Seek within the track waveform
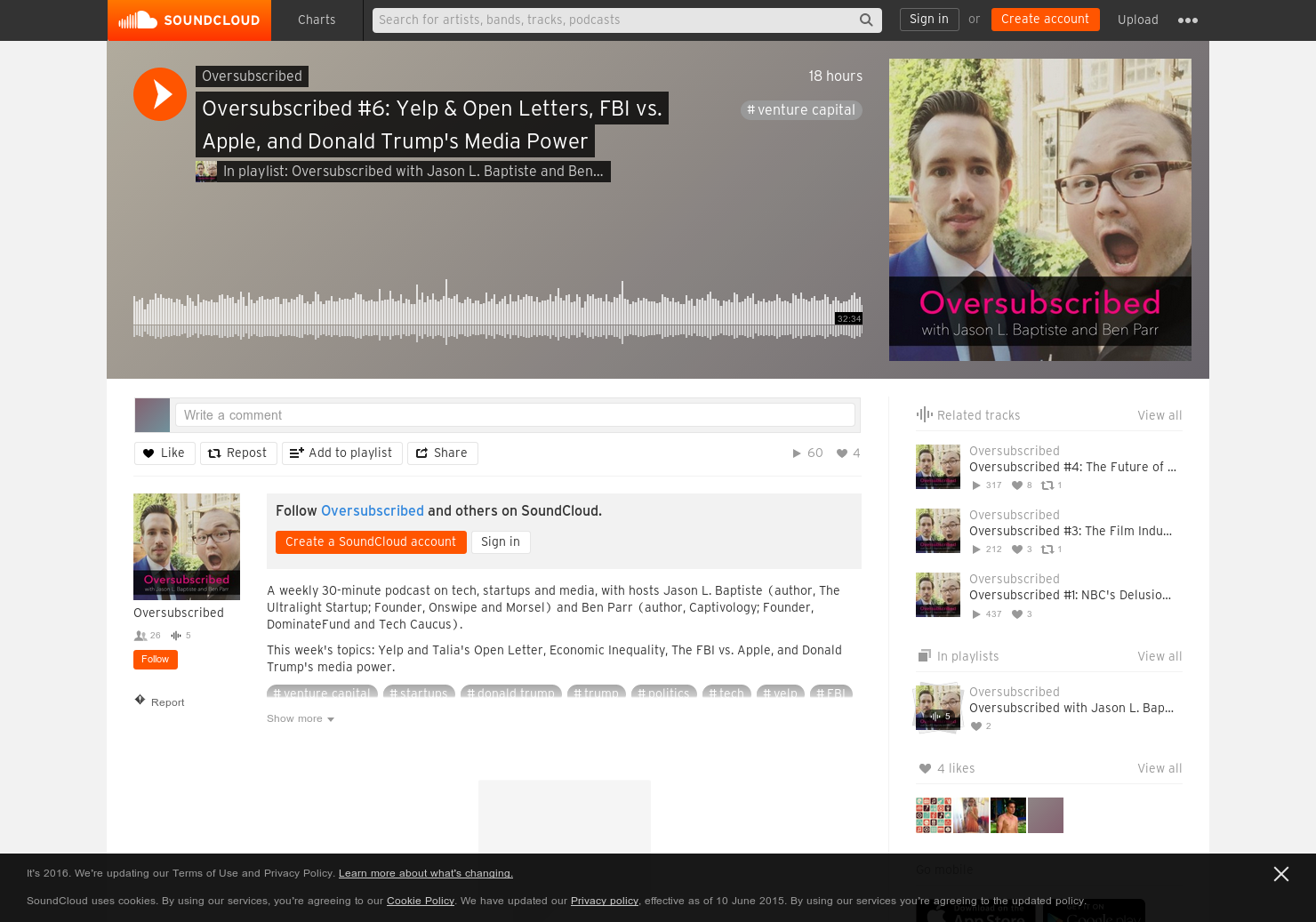Viewport: 1316px width, 922px height. pos(498,313)
